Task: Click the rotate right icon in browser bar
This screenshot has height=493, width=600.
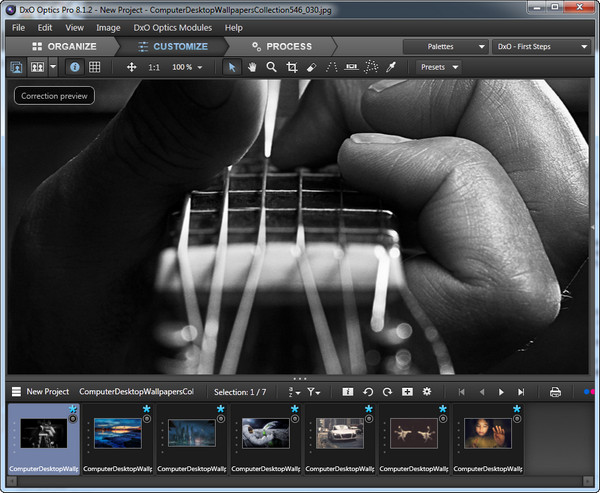Action: tap(387, 392)
